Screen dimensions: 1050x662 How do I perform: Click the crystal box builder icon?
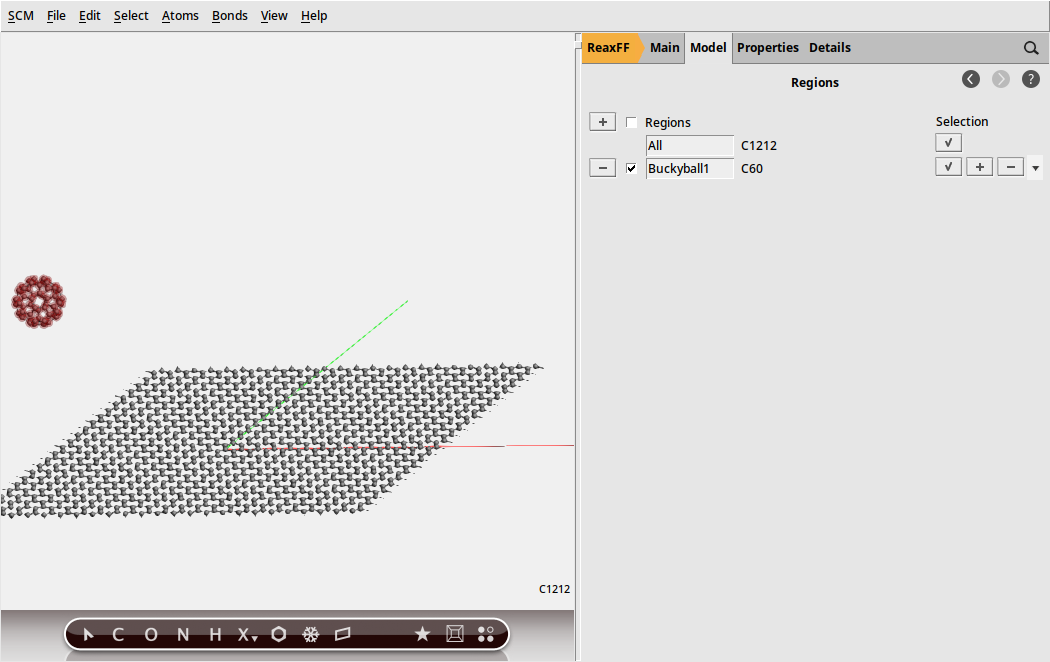[x=454, y=634]
